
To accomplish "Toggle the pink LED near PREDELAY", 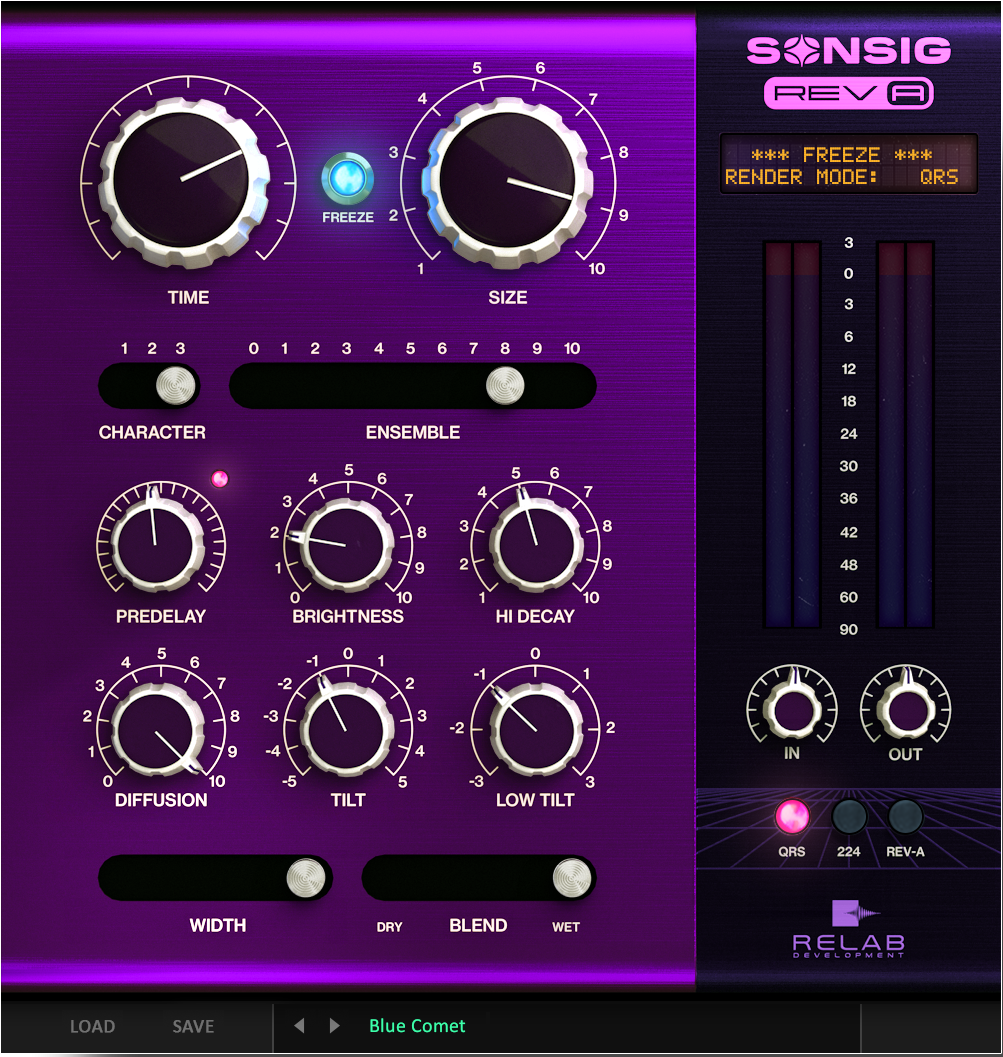I will pos(220,479).
